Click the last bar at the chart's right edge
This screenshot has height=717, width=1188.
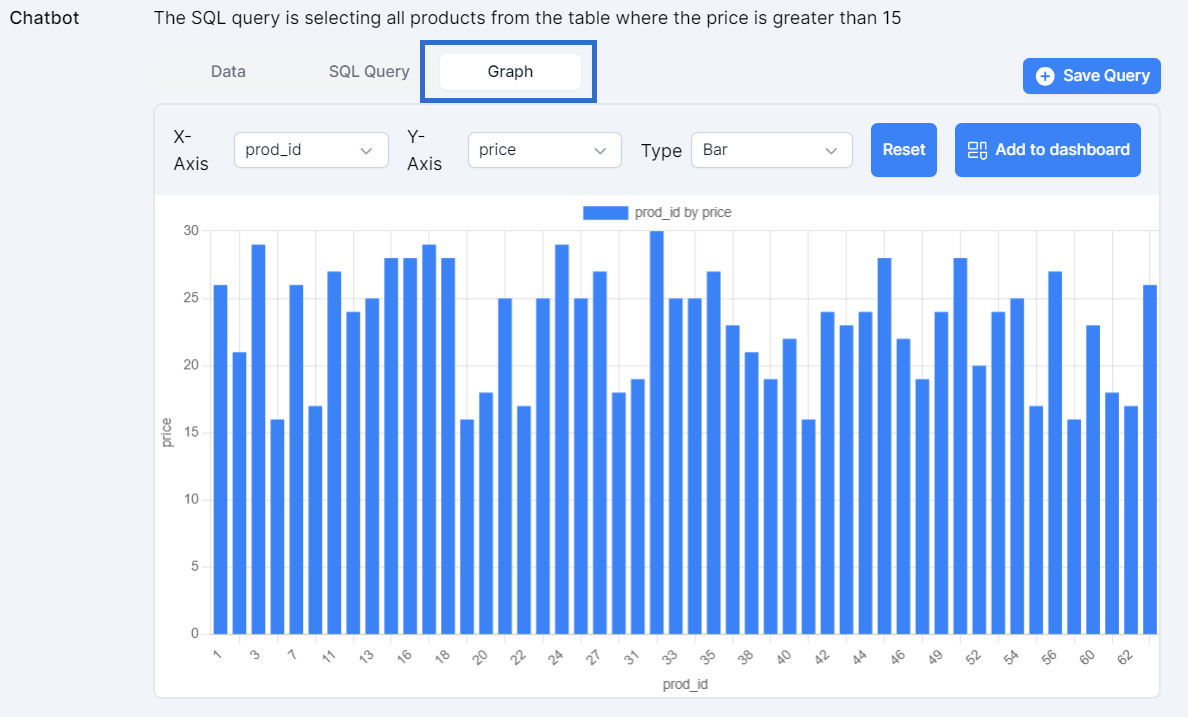pyautogui.click(x=1150, y=460)
